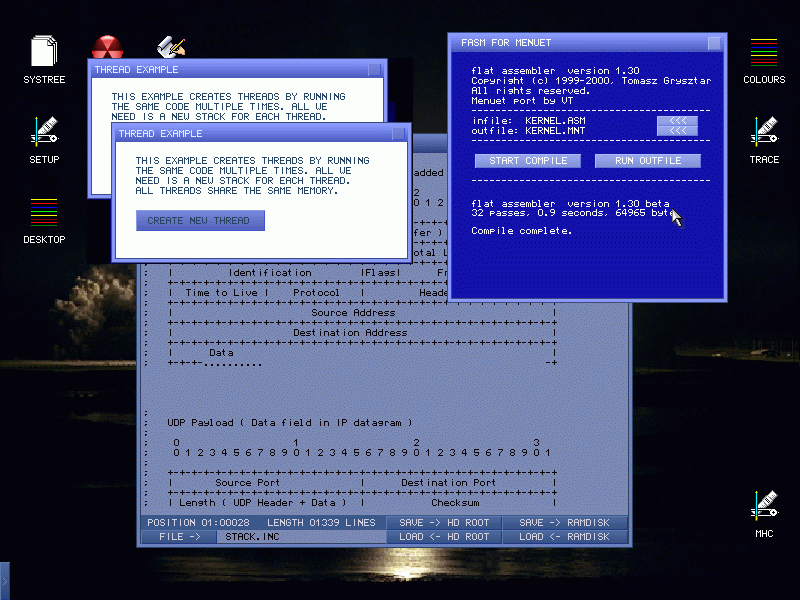Click 'Destination Address' in editor text
Screen dimensions: 800x600
[350, 333]
